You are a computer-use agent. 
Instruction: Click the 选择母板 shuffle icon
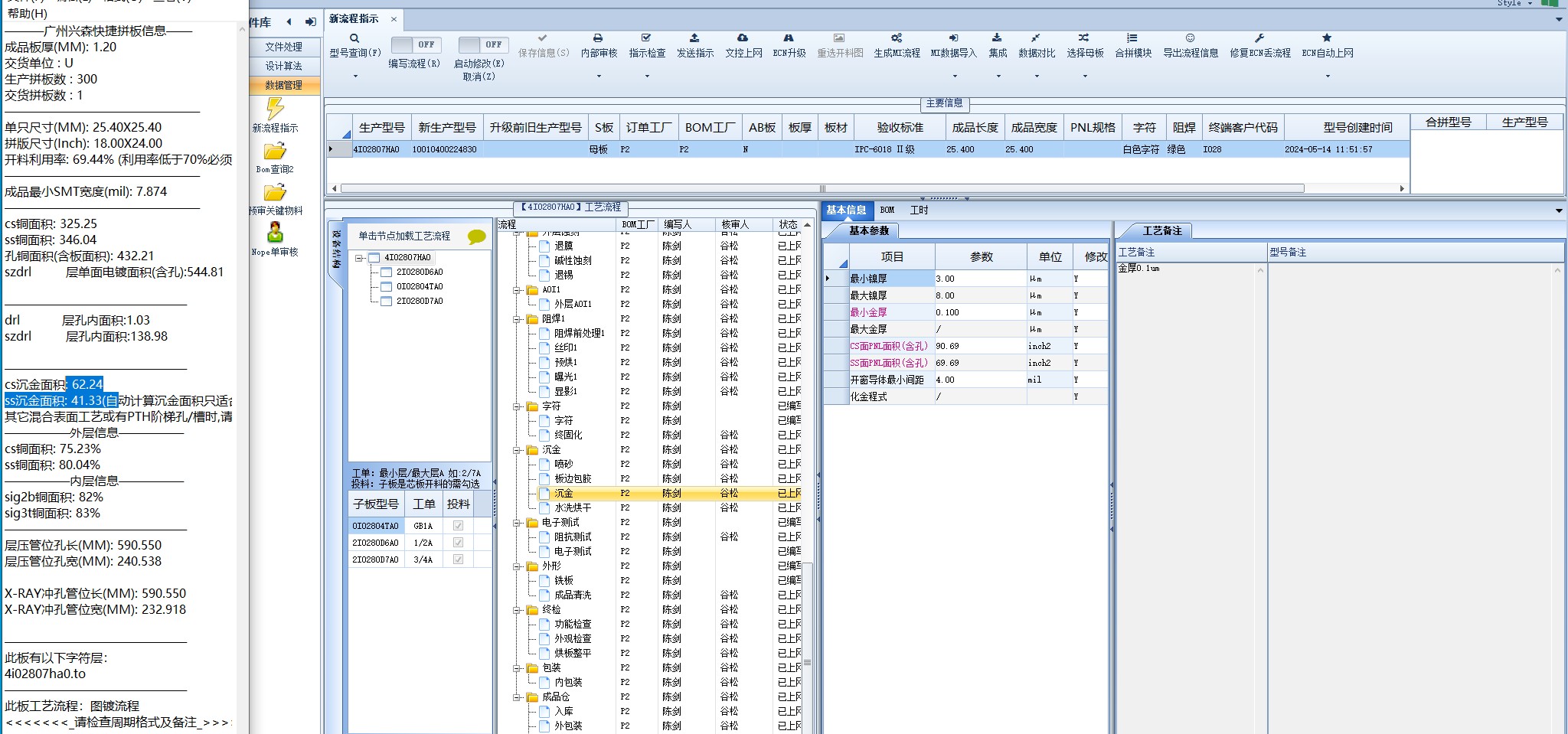coord(1084,38)
